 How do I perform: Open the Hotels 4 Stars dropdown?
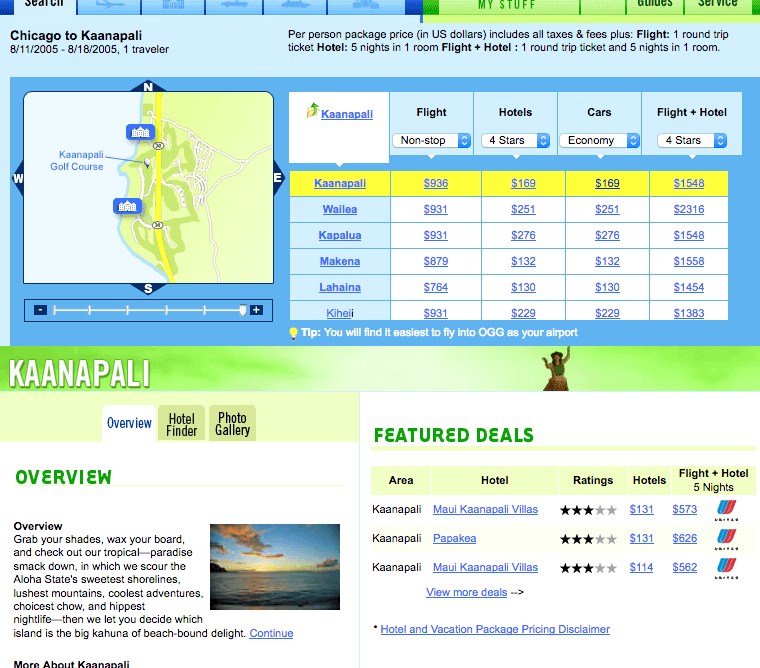coord(515,141)
